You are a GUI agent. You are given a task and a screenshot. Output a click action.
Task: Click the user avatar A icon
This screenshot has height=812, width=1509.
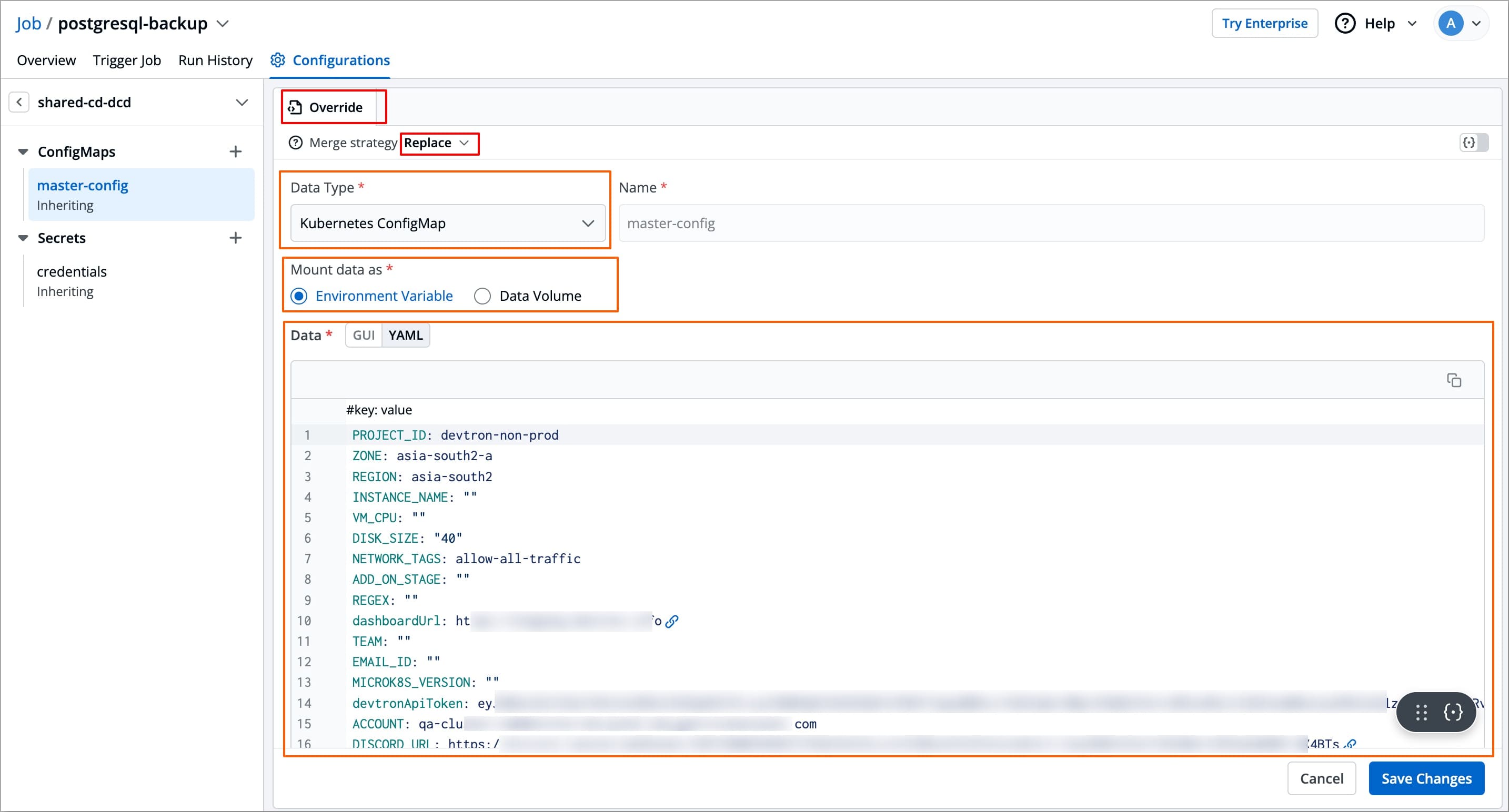click(1451, 24)
